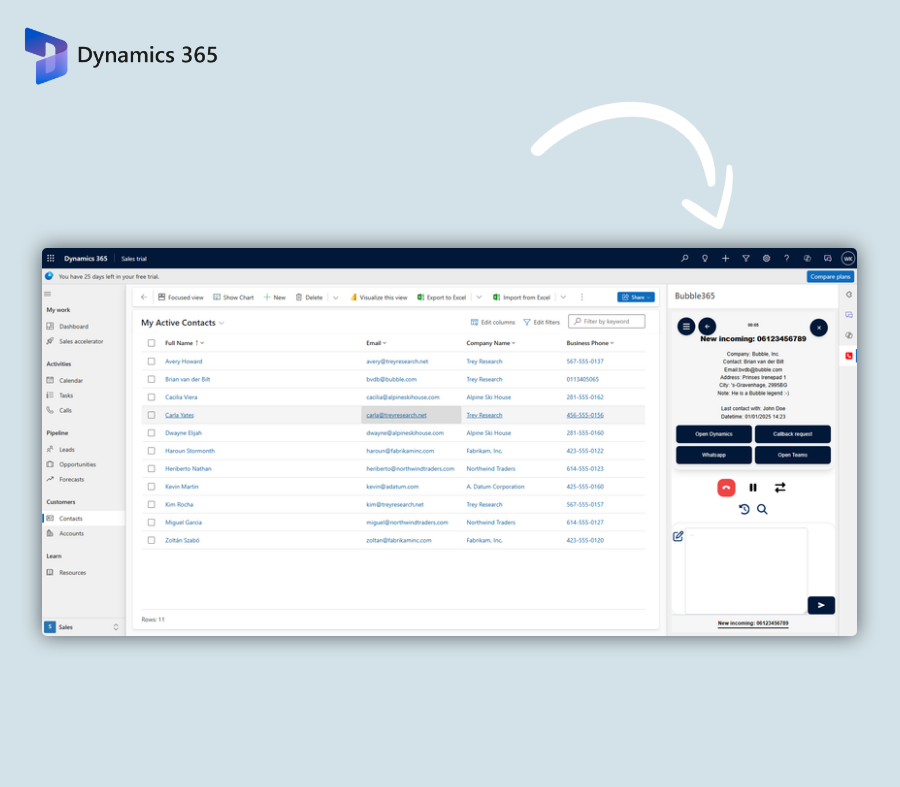Hang up the call with red button

click(726, 488)
